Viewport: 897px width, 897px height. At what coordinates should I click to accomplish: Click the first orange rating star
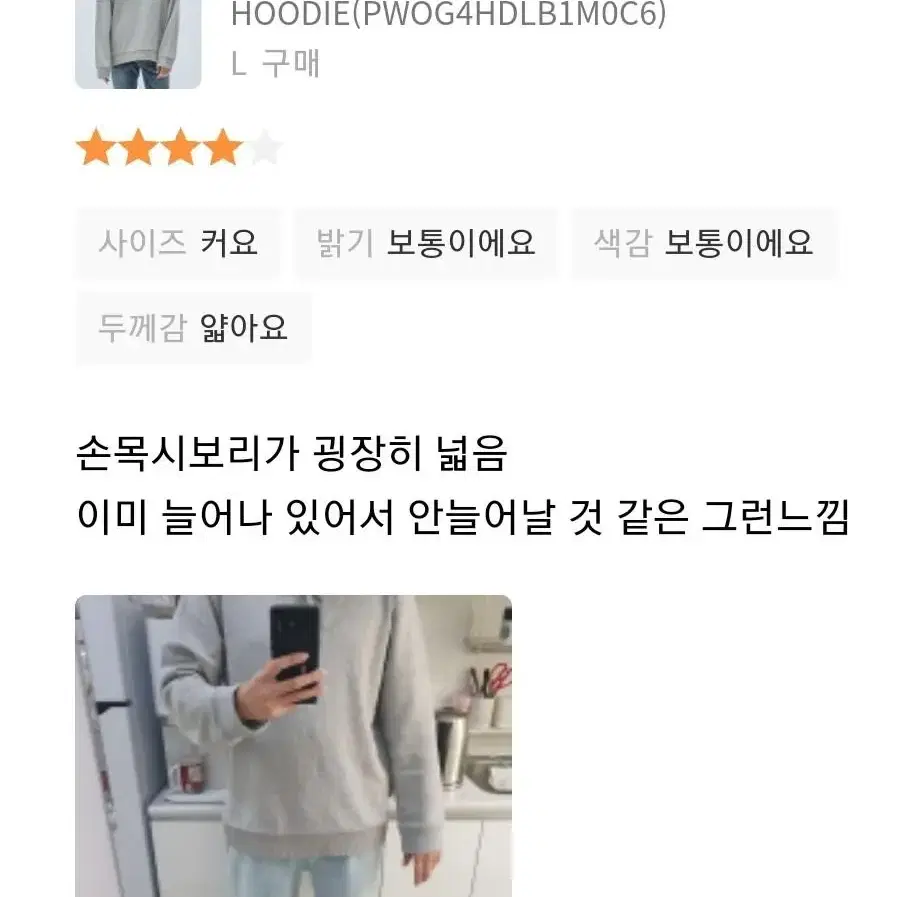[x=96, y=148]
